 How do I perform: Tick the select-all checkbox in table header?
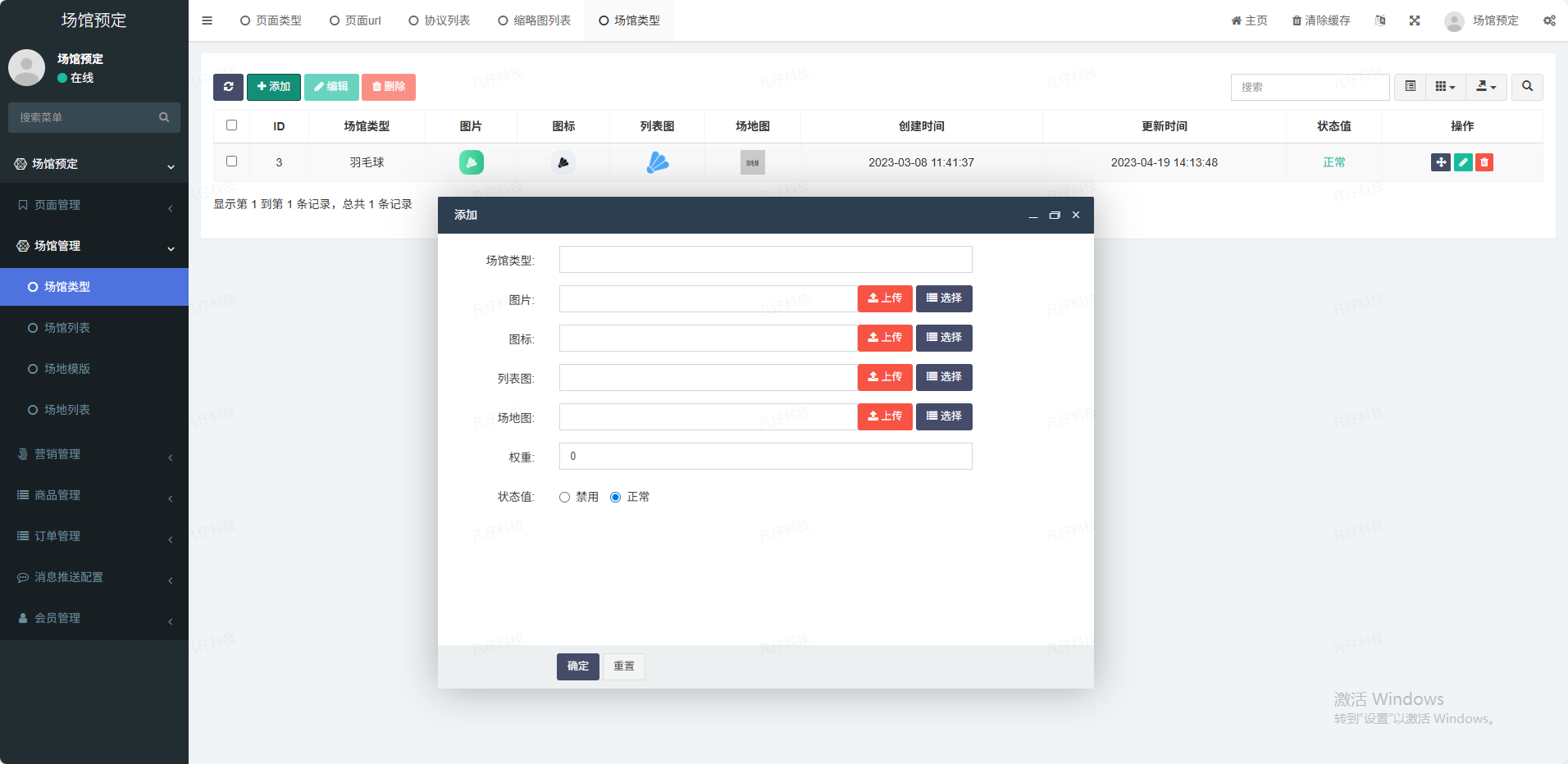click(231, 125)
